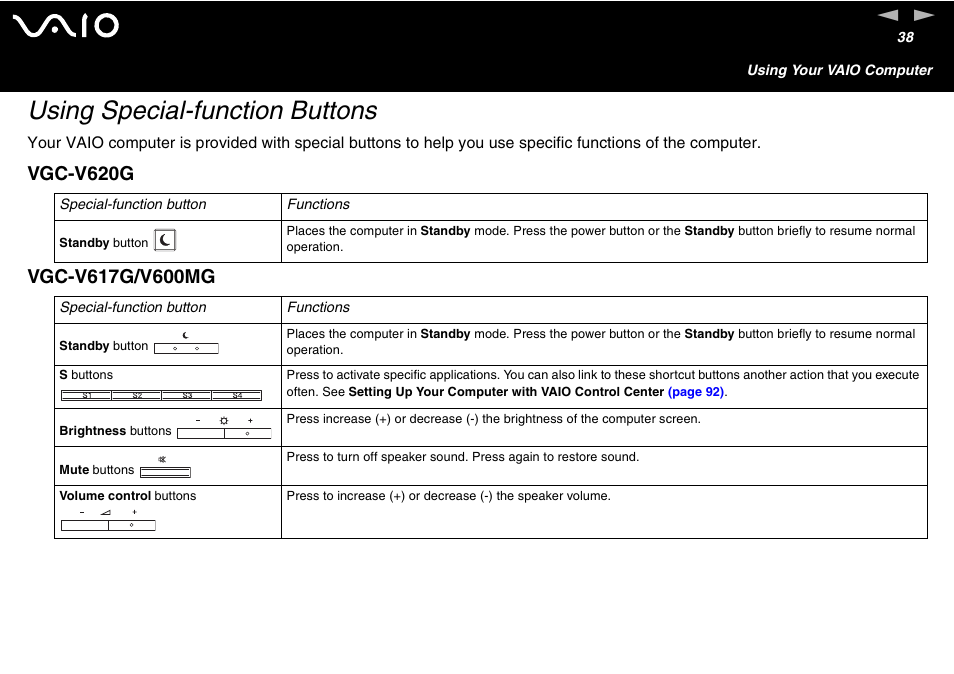The image size is (954, 674).
Task: Click the 'S buttons' label
Action: point(86,375)
